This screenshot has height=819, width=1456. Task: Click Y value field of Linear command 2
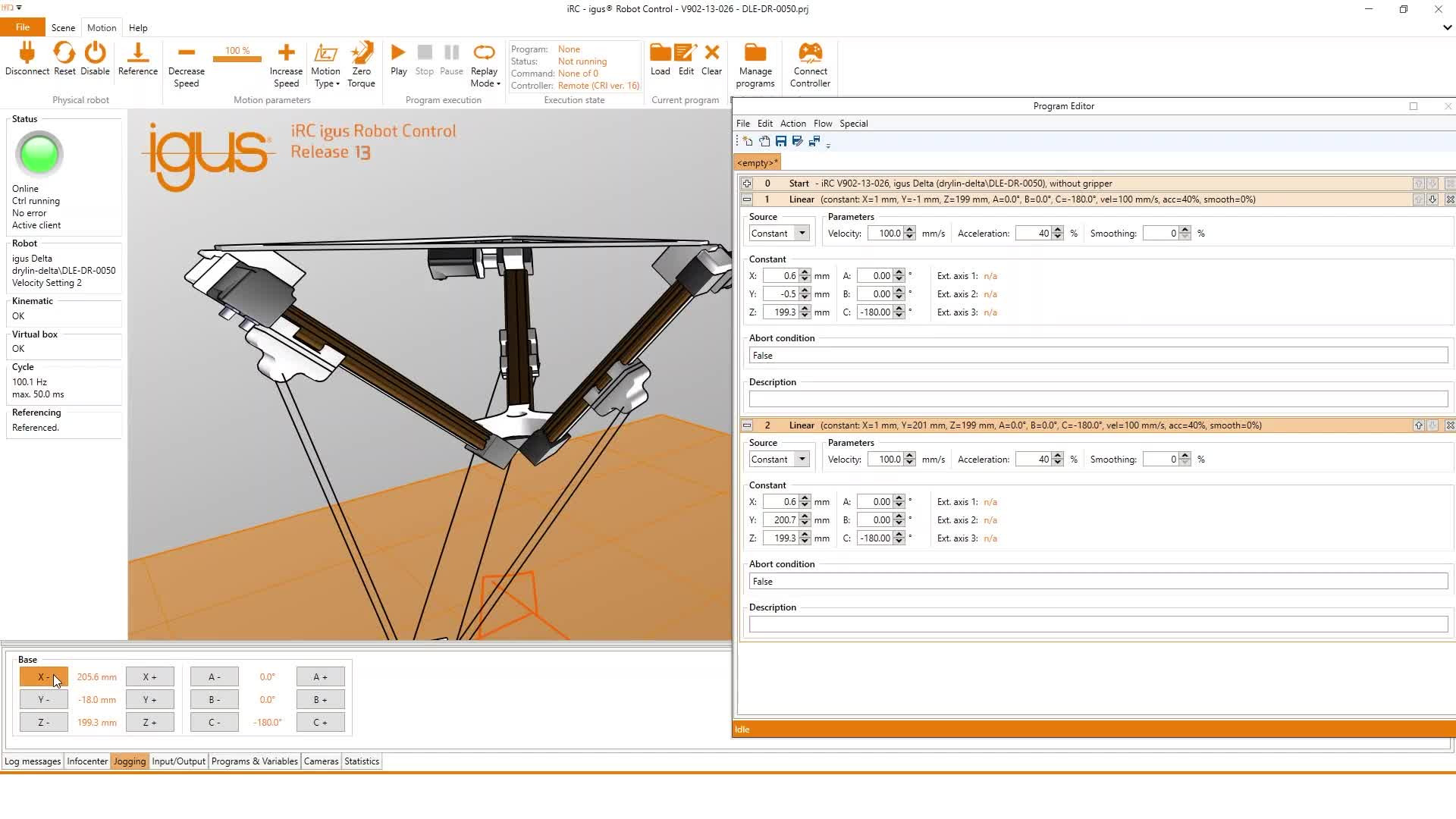click(x=781, y=520)
